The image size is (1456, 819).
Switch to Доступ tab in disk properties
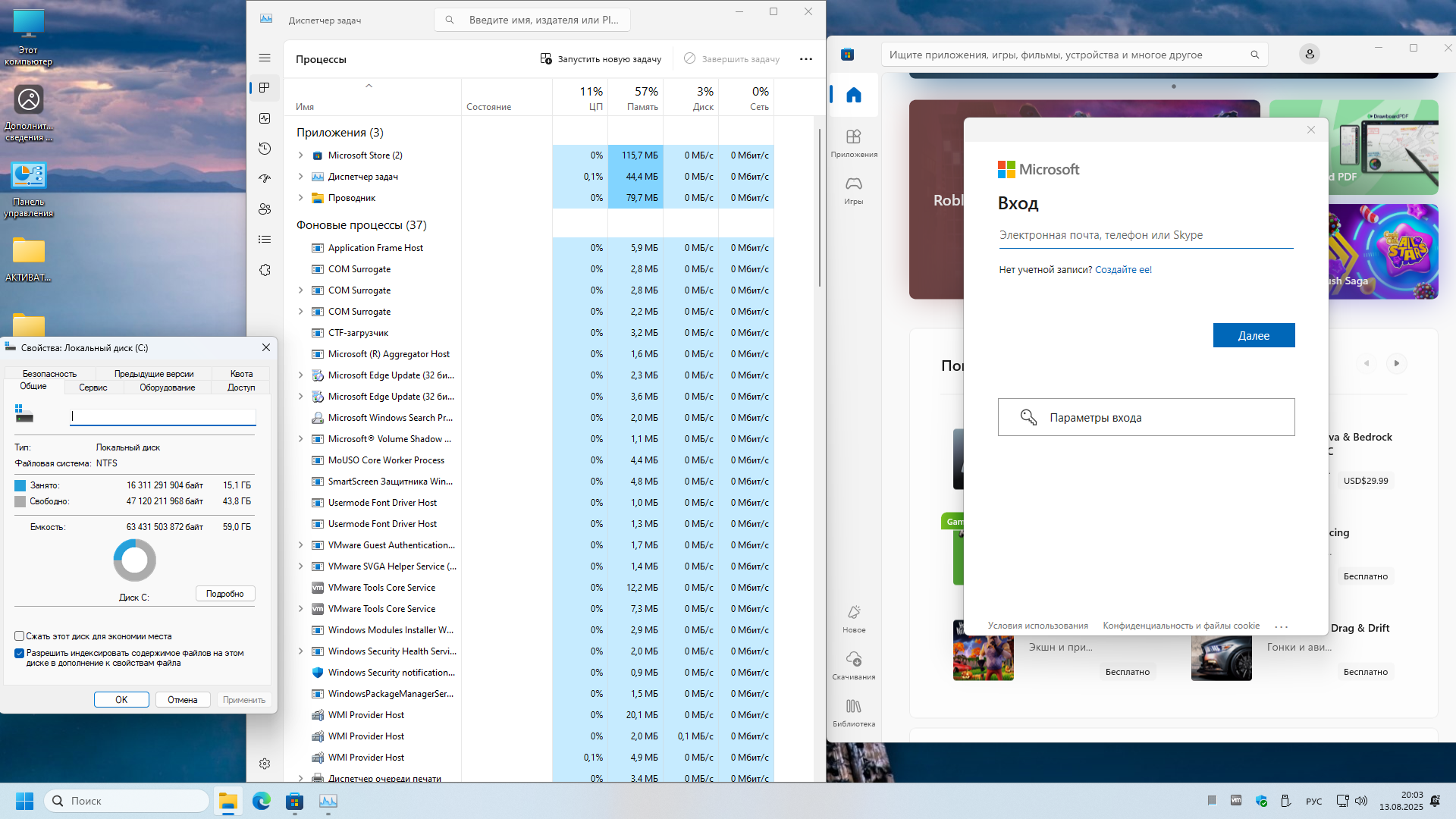pos(241,388)
